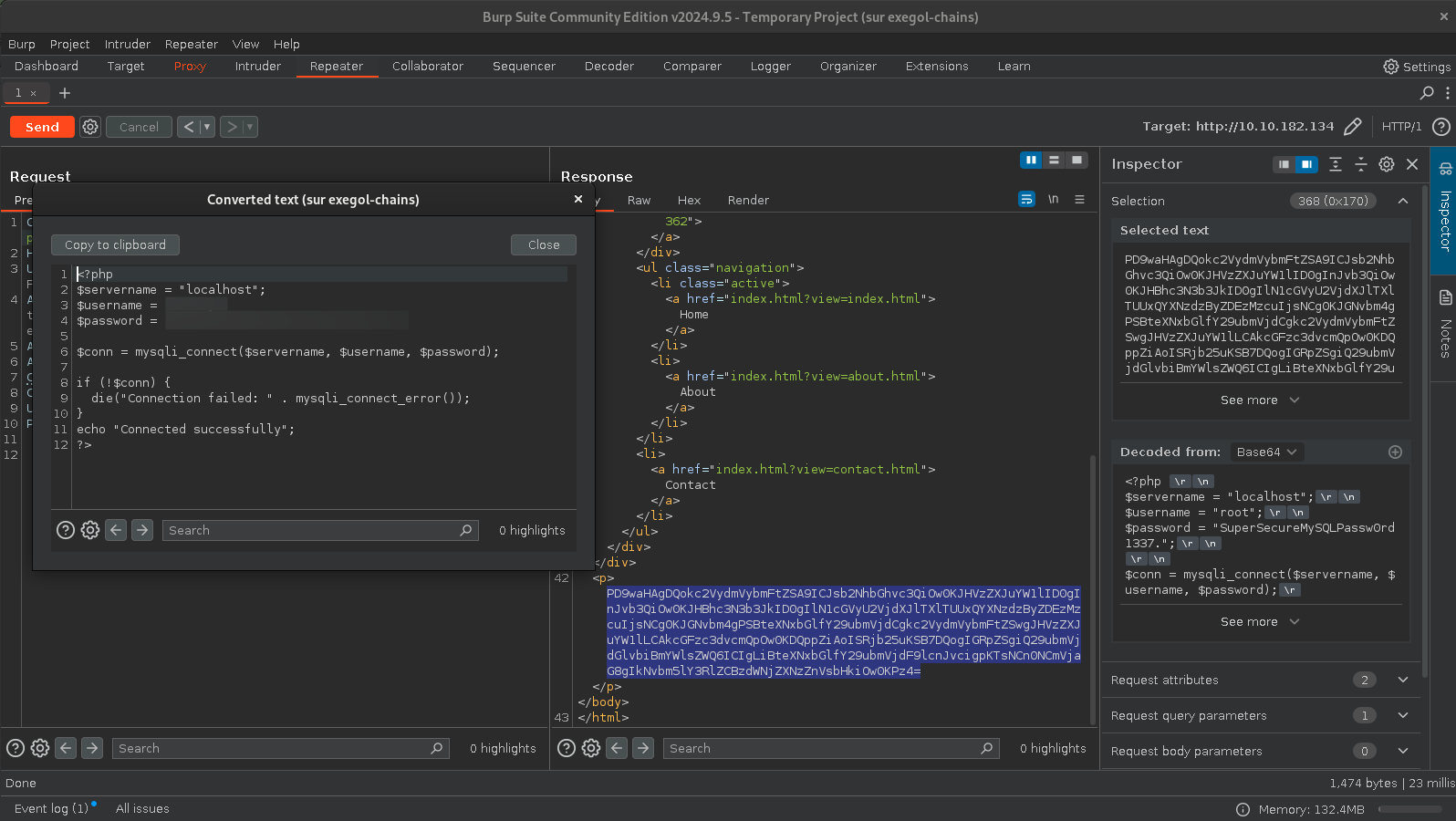
Task: Open the Project menu
Action: point(69,44)
